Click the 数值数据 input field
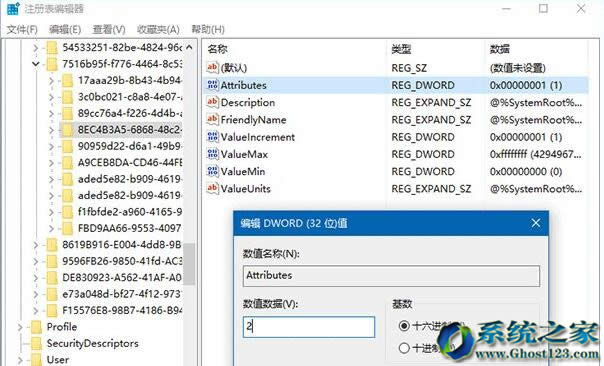The height and width of the screenshot is (366, 604). [x=309, y=327]
